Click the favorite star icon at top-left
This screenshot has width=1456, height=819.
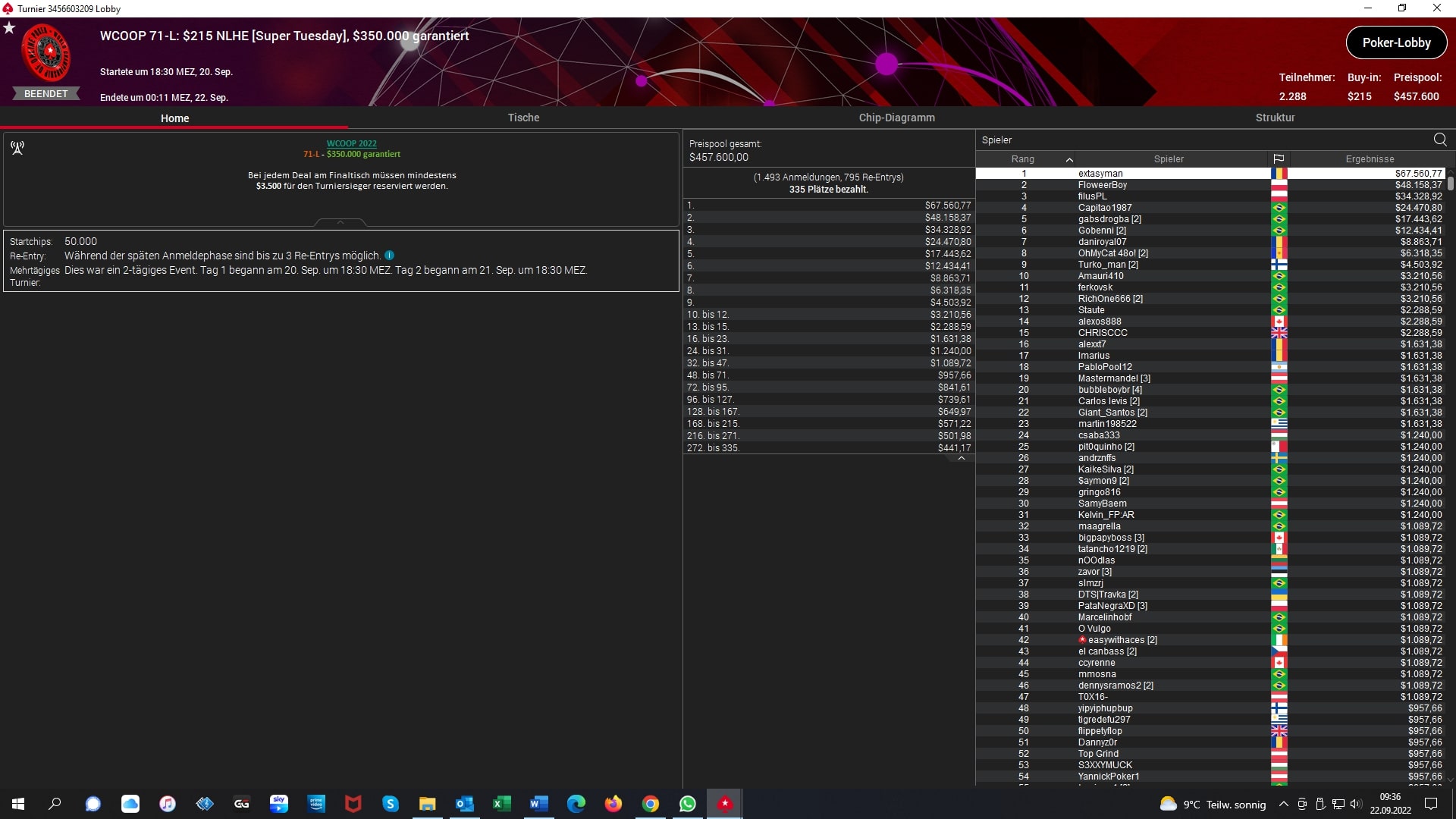[9, 28]
